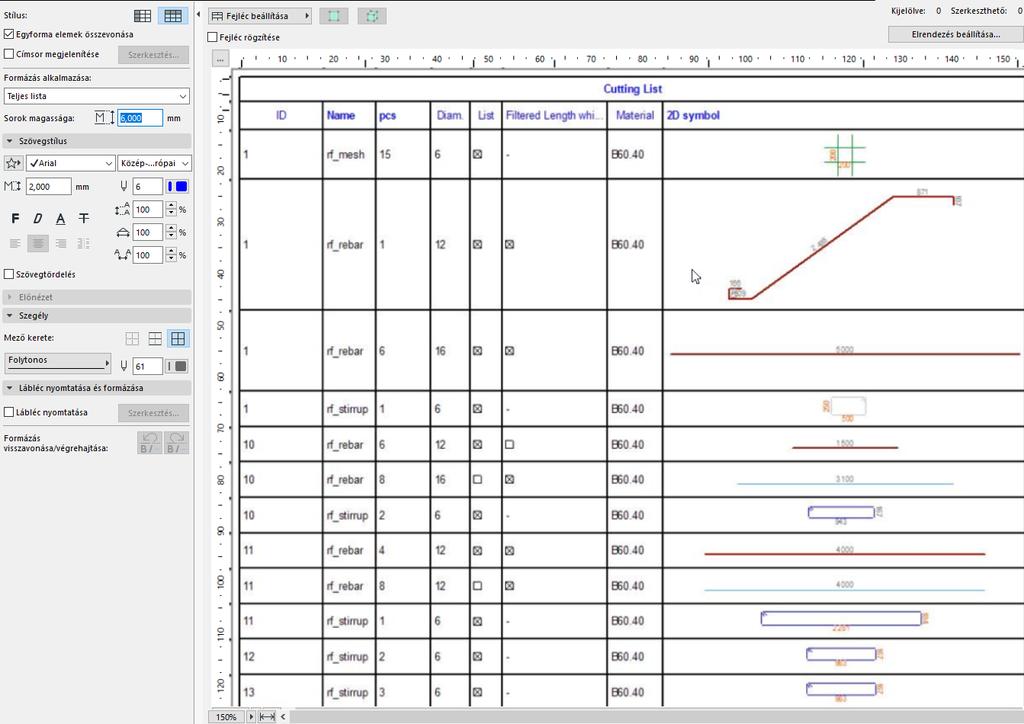This screenshot has height=724, width=1024.
Task: Click Szerkesztés button next to Lábléc nyomtatása
Action: (153, 413)
